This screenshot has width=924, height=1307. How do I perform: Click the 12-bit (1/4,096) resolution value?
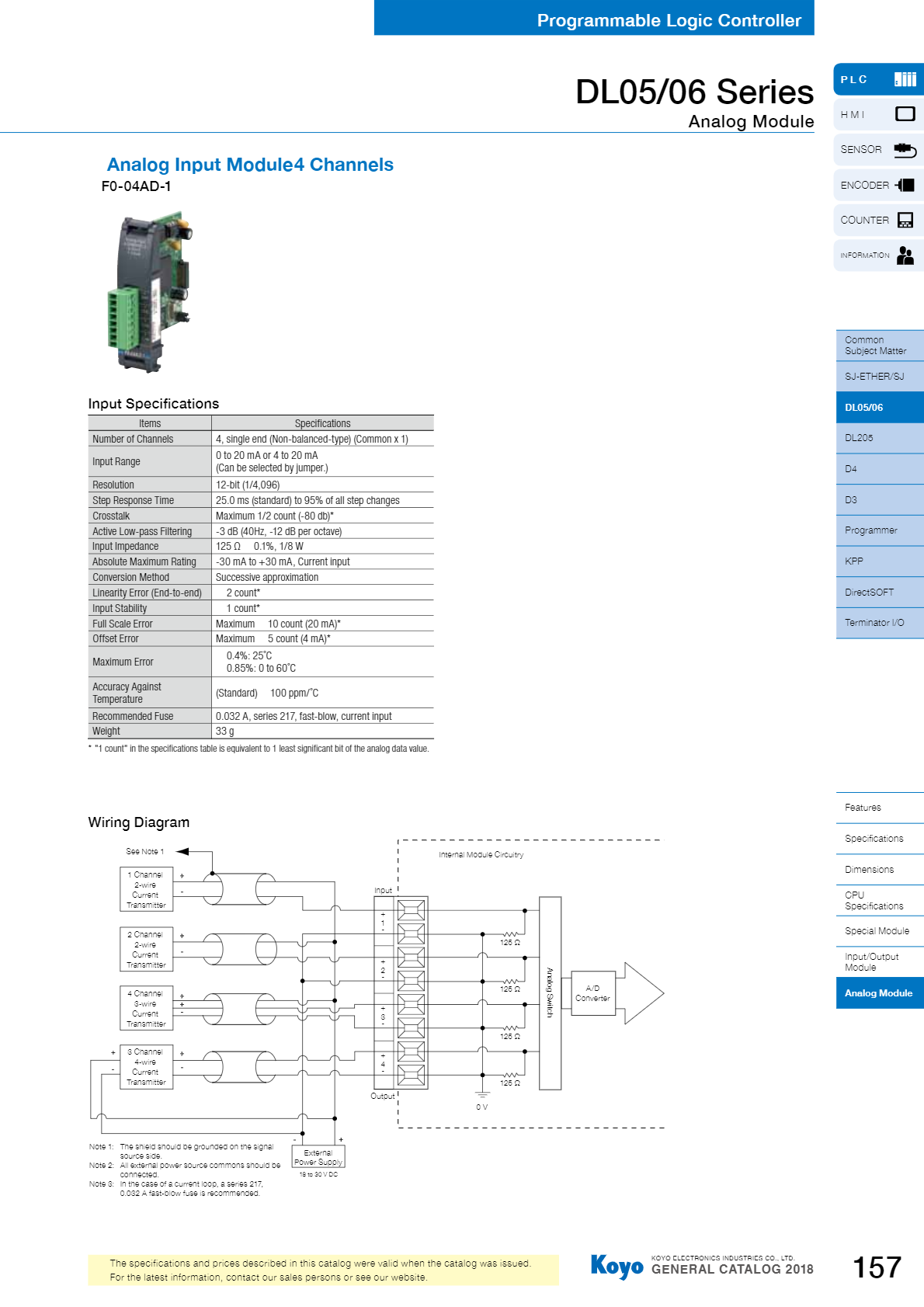tap(248, 485)
